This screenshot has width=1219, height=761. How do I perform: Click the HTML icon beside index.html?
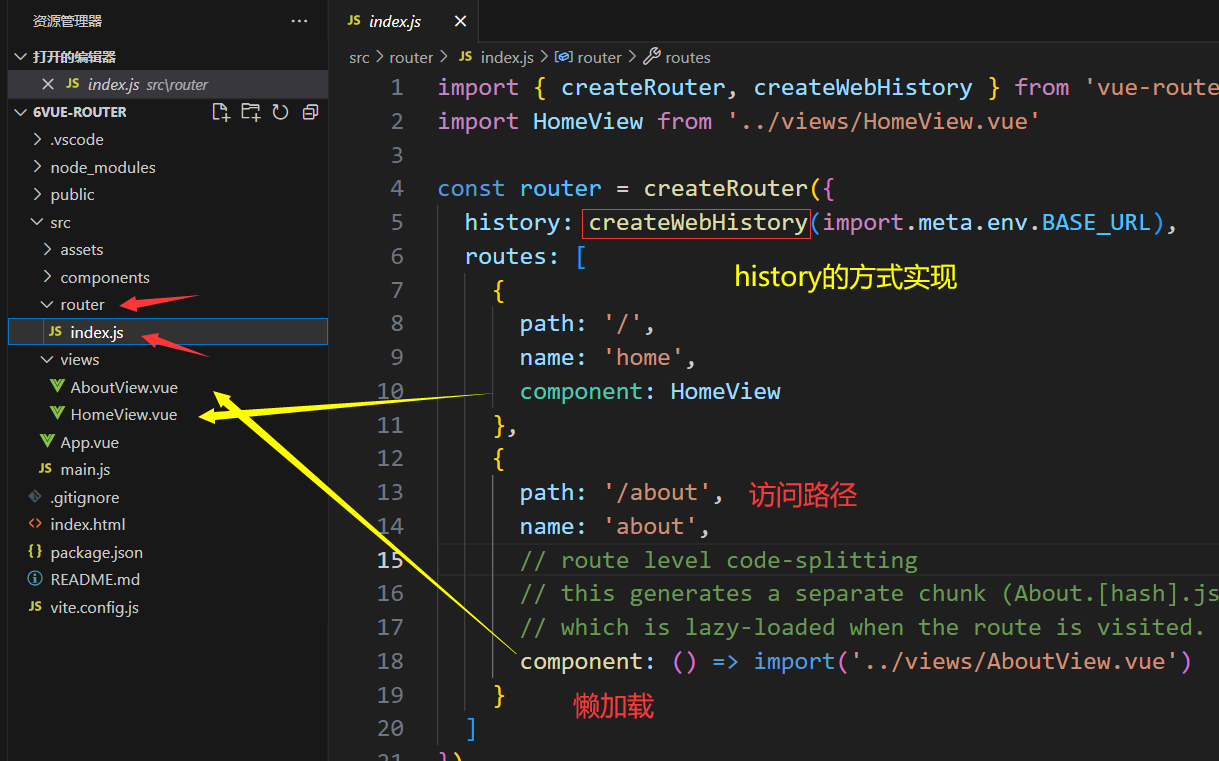tap(35, 524)
